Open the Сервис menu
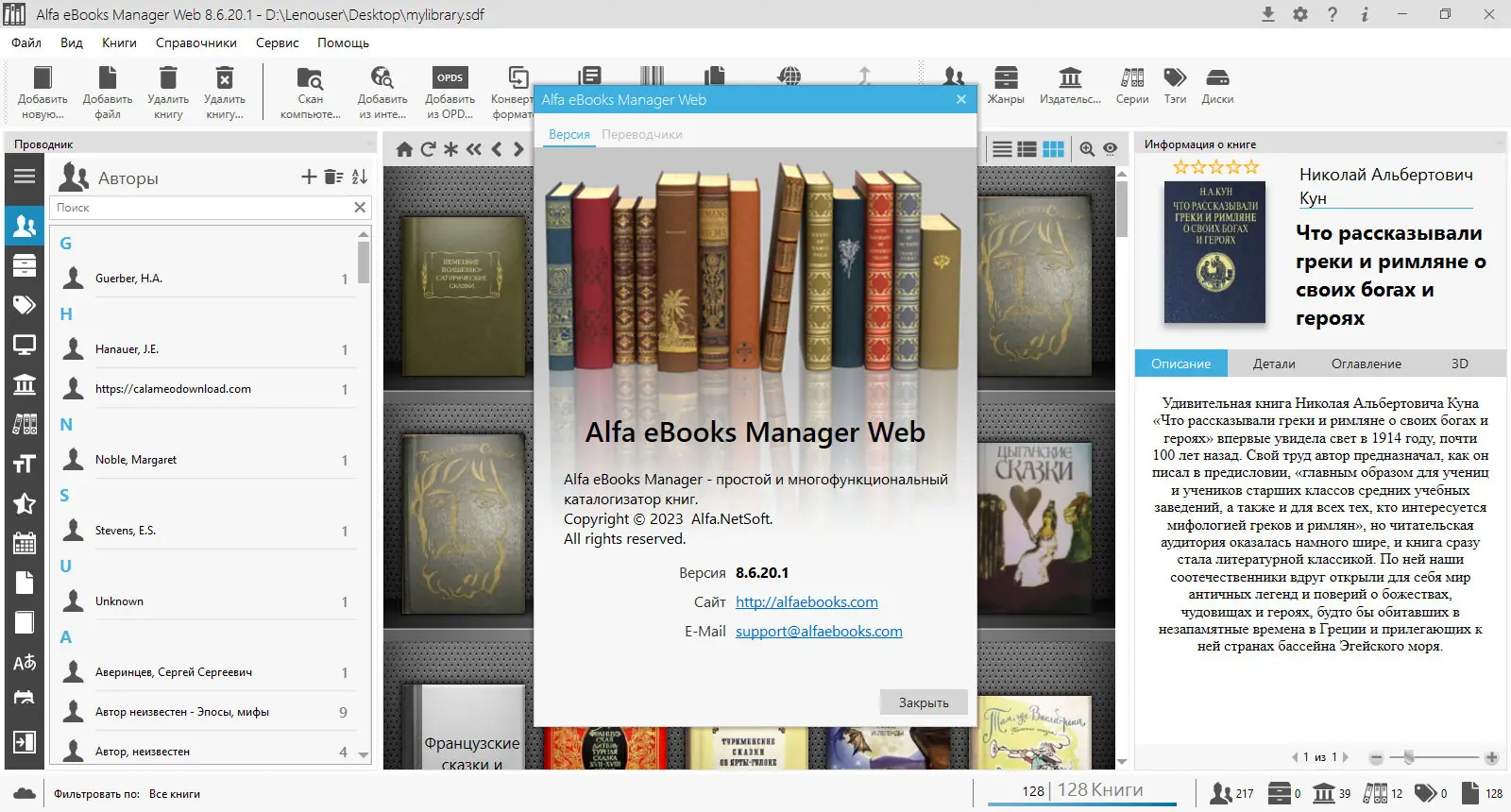Screen dimensions: 1511x812 point(277,42)
